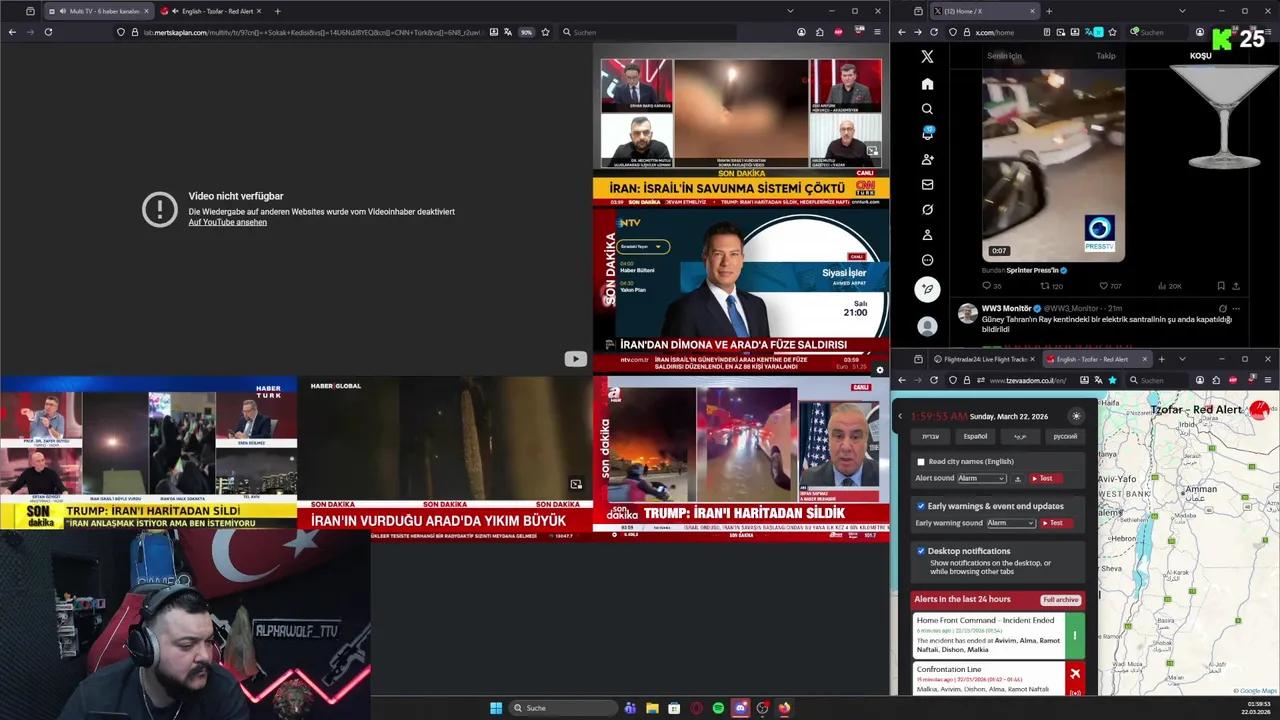Open the X follow people icon
Viewport: 1280px width, 720px height.
[x=927, y=159]
